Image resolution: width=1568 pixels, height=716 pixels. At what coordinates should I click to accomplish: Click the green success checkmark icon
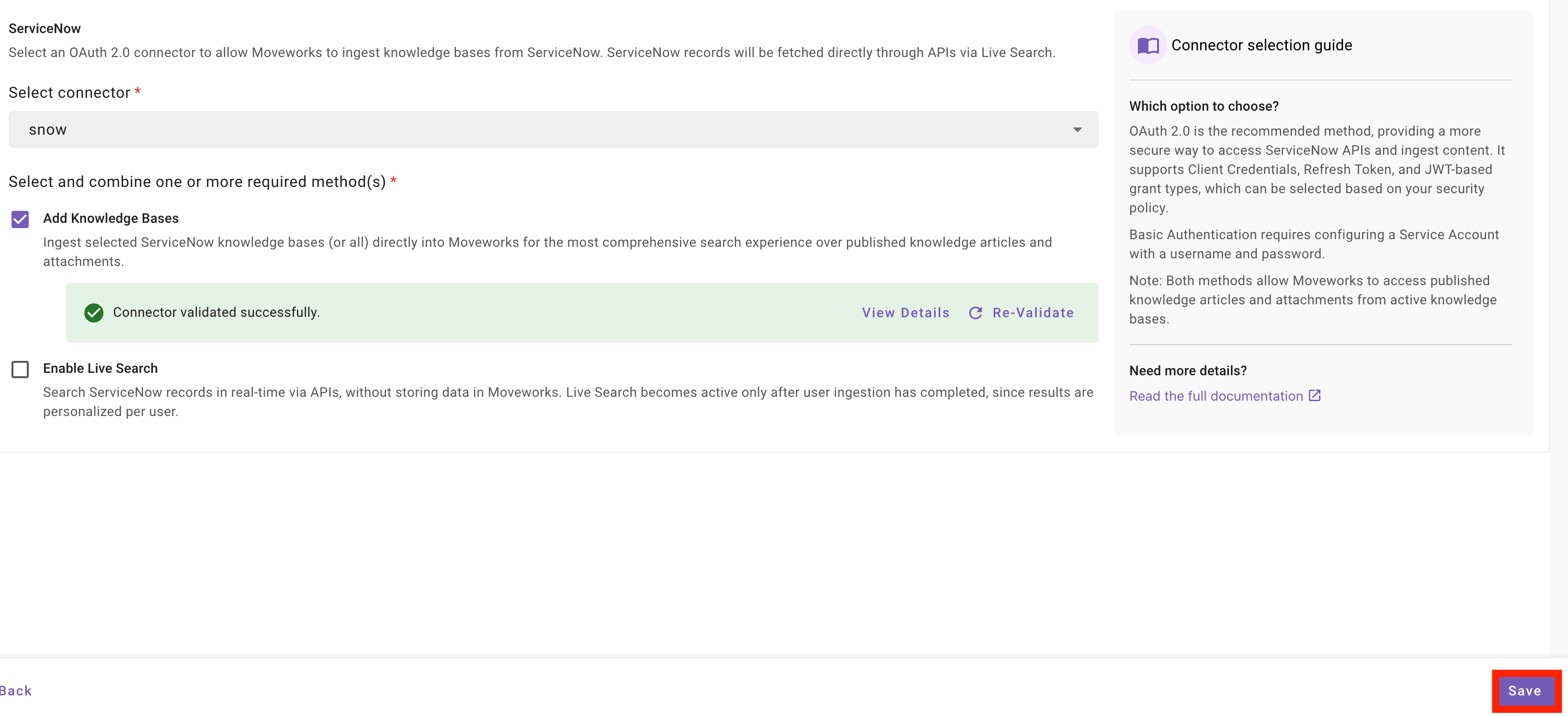click(x=94, y=312)
